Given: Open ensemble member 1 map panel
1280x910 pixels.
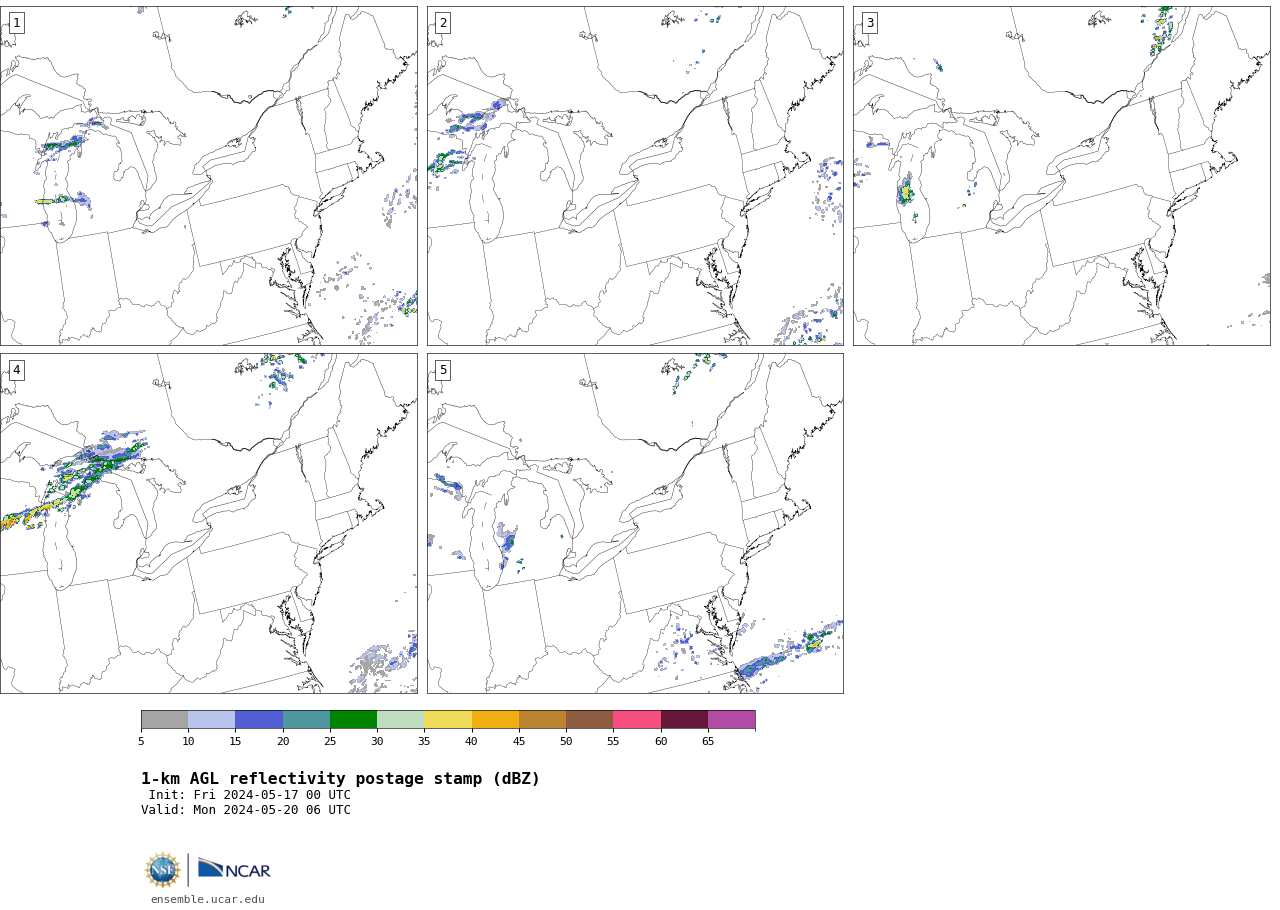Looking at the screenshot, I should coord(208,176).
